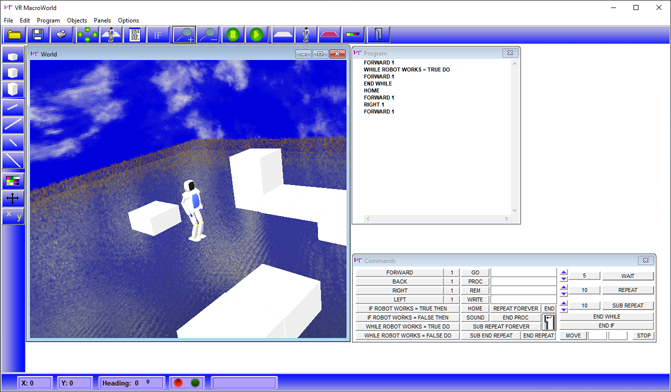Click the BACK command button

[399, 282]
